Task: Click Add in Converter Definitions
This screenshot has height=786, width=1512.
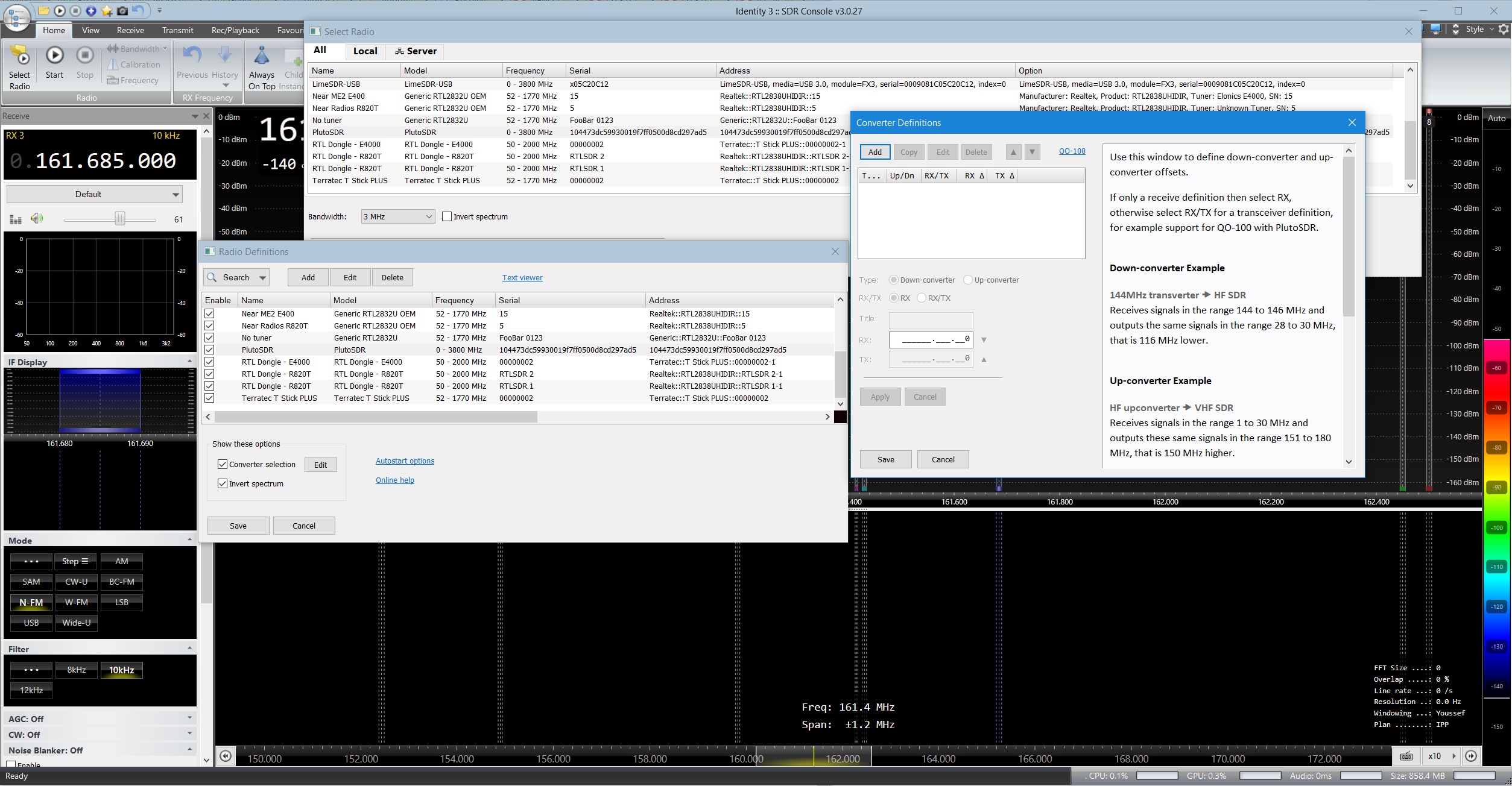Action: (875, 152)
